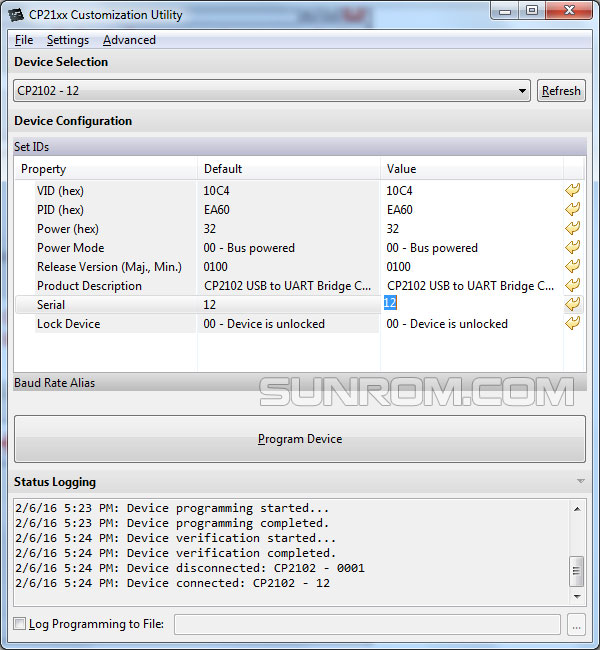Viewport: 600px width, 650px height.
Task: Reset the Power Mode value with its arrow icon
Action: click(573, 247)
